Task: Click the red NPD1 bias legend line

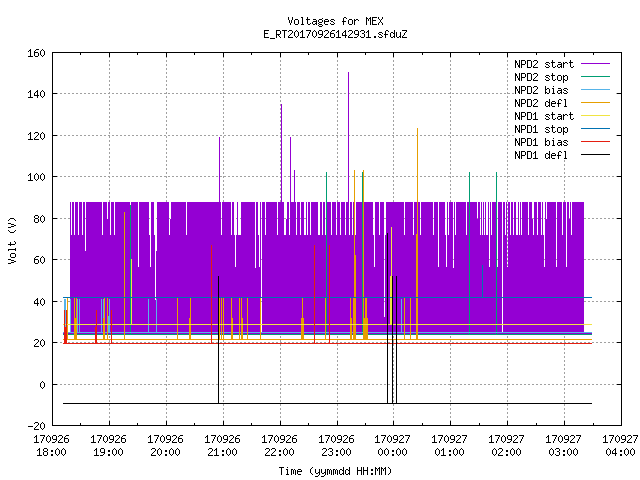Action: coord(595,142)
